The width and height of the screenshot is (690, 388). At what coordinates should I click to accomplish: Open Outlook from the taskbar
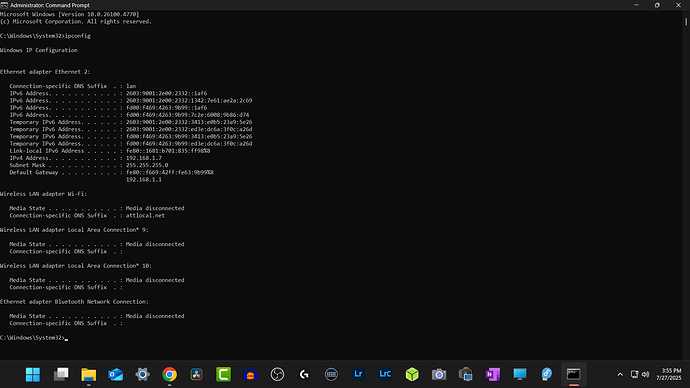tap(116, 374)
